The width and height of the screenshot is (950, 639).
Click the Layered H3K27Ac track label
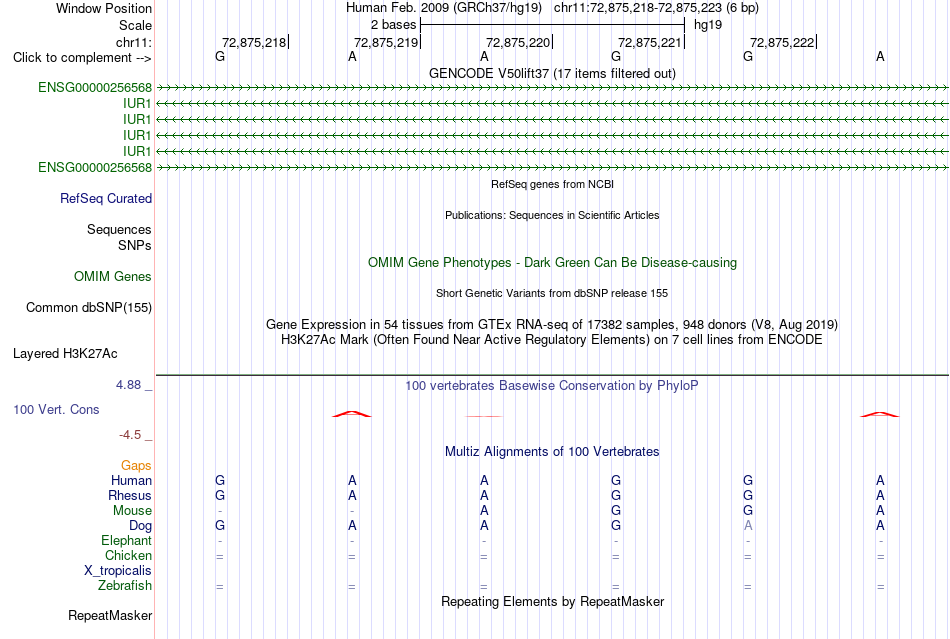click(x=65, y=354)
